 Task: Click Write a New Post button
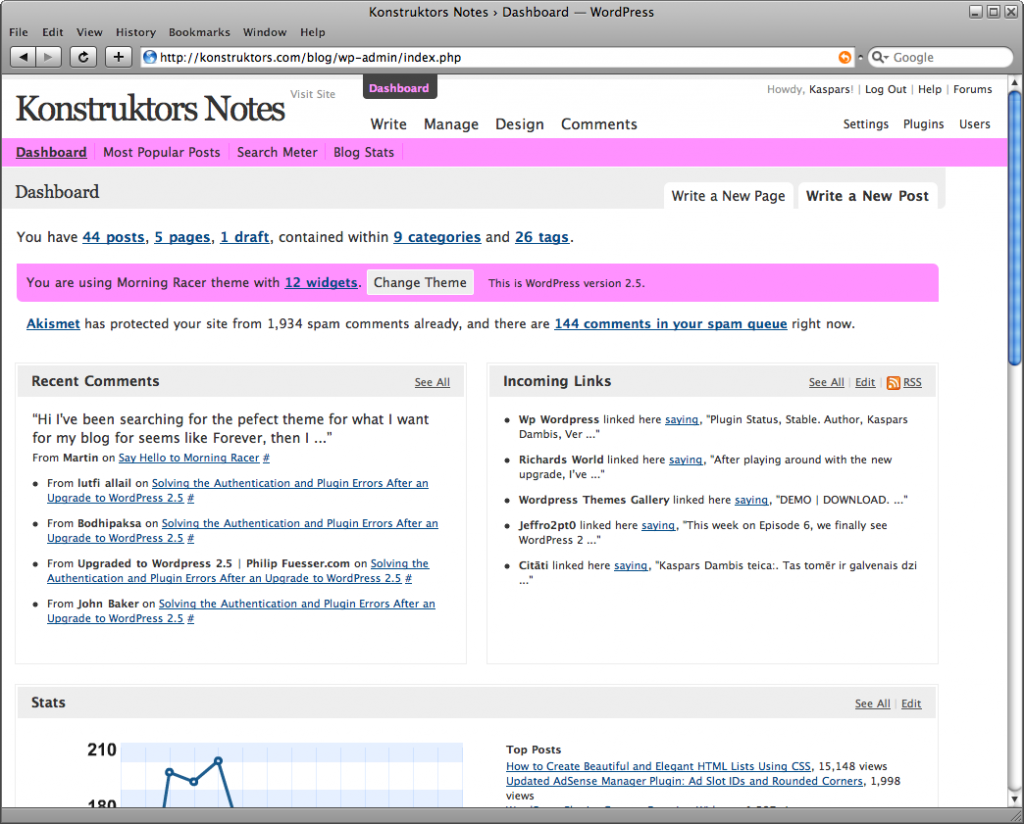[867, 196]
